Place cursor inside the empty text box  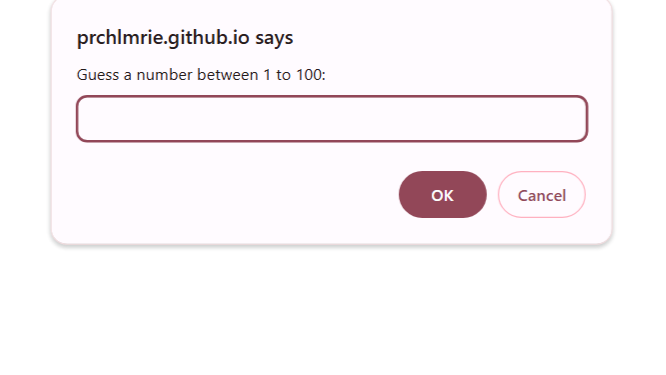coord(332,119)
